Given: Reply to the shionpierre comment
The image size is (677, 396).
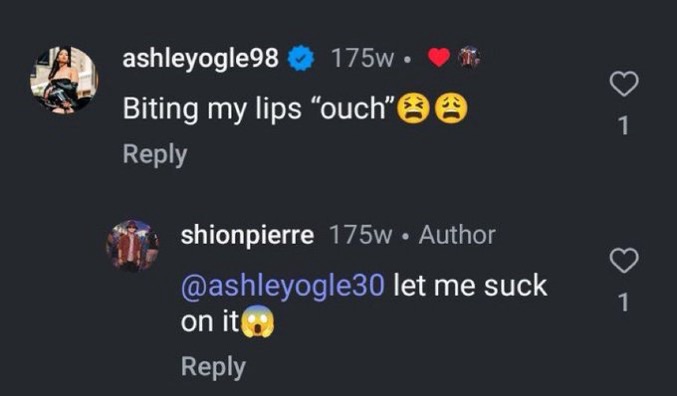Looking at the screenshot, I should click(213, 367).
